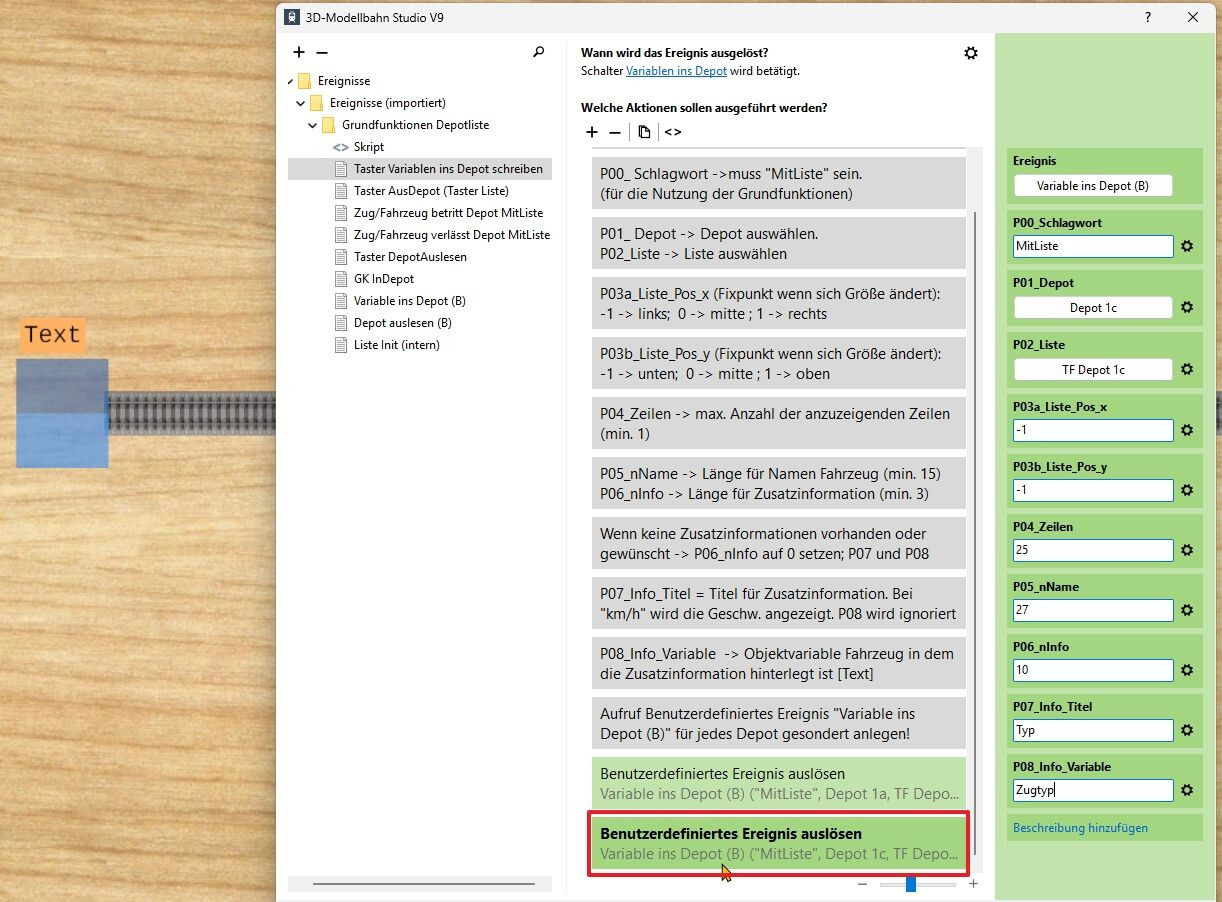
Task: Click the Depot 1c selection button
Action: pyautogui.click(x=1093, y=308)
